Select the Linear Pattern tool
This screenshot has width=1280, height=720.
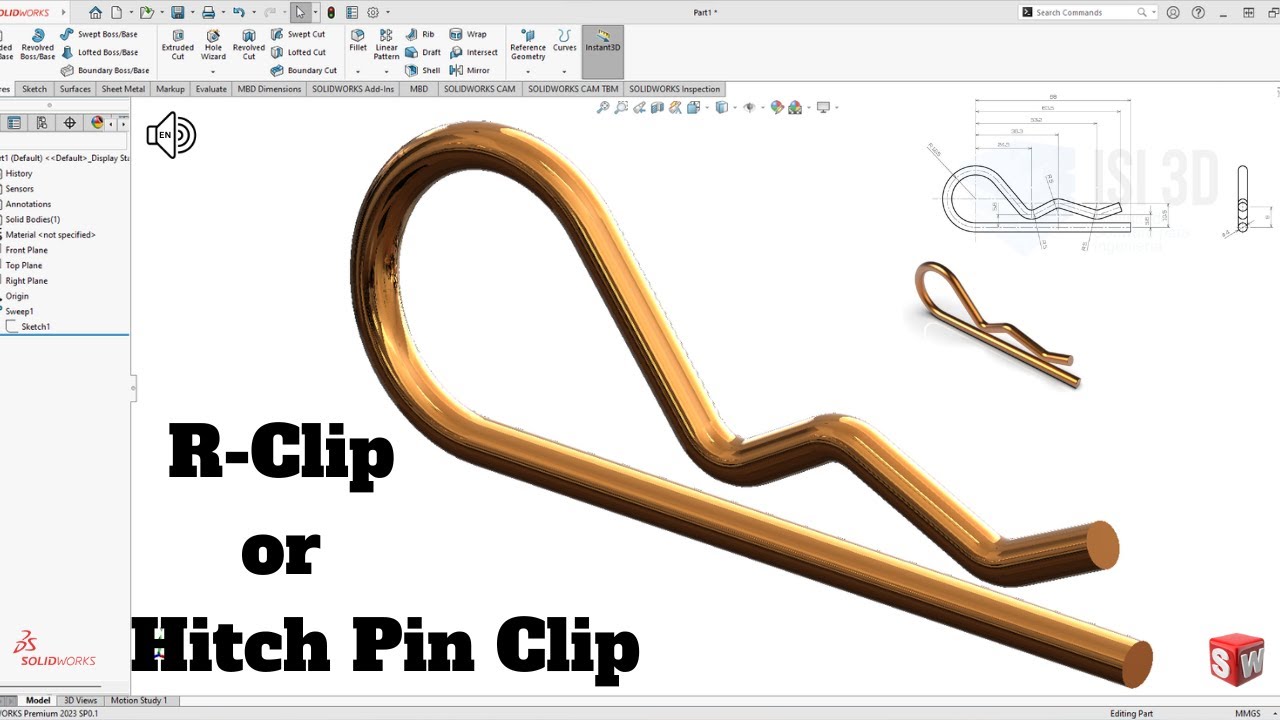point(386,45)
